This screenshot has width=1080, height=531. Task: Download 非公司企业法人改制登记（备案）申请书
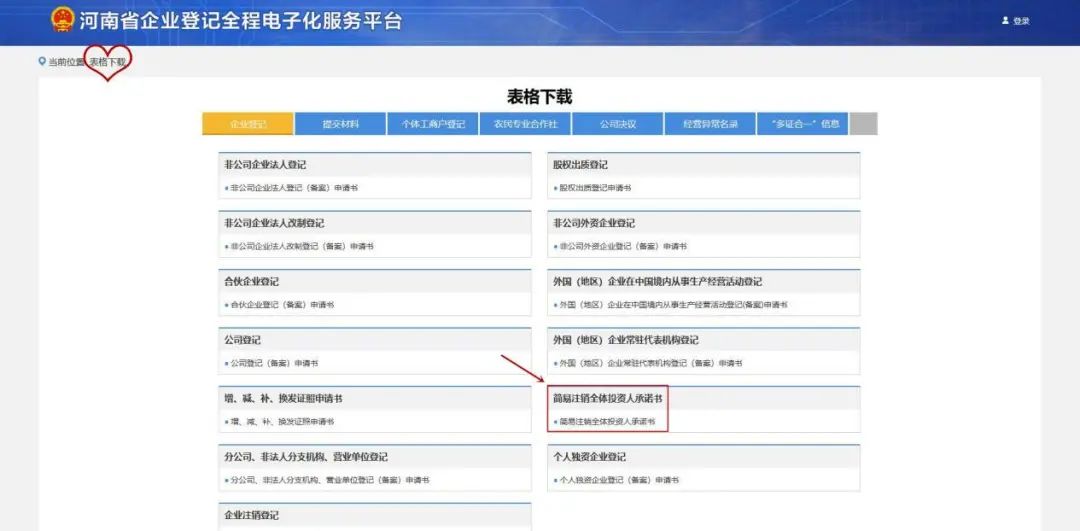302,247
